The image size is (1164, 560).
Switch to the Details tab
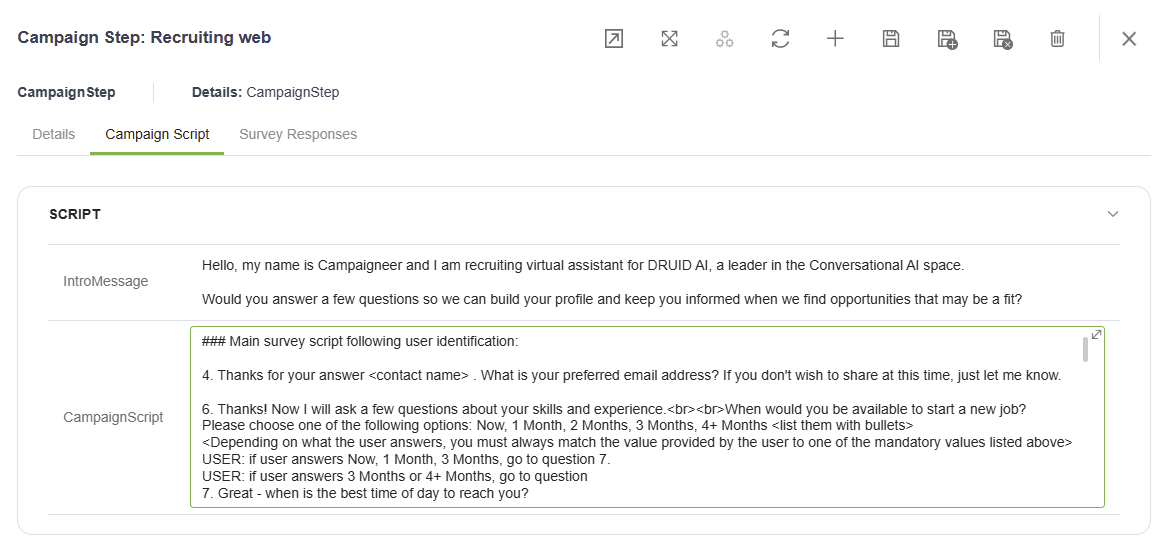pyautogui.click(x=53, y=134)
